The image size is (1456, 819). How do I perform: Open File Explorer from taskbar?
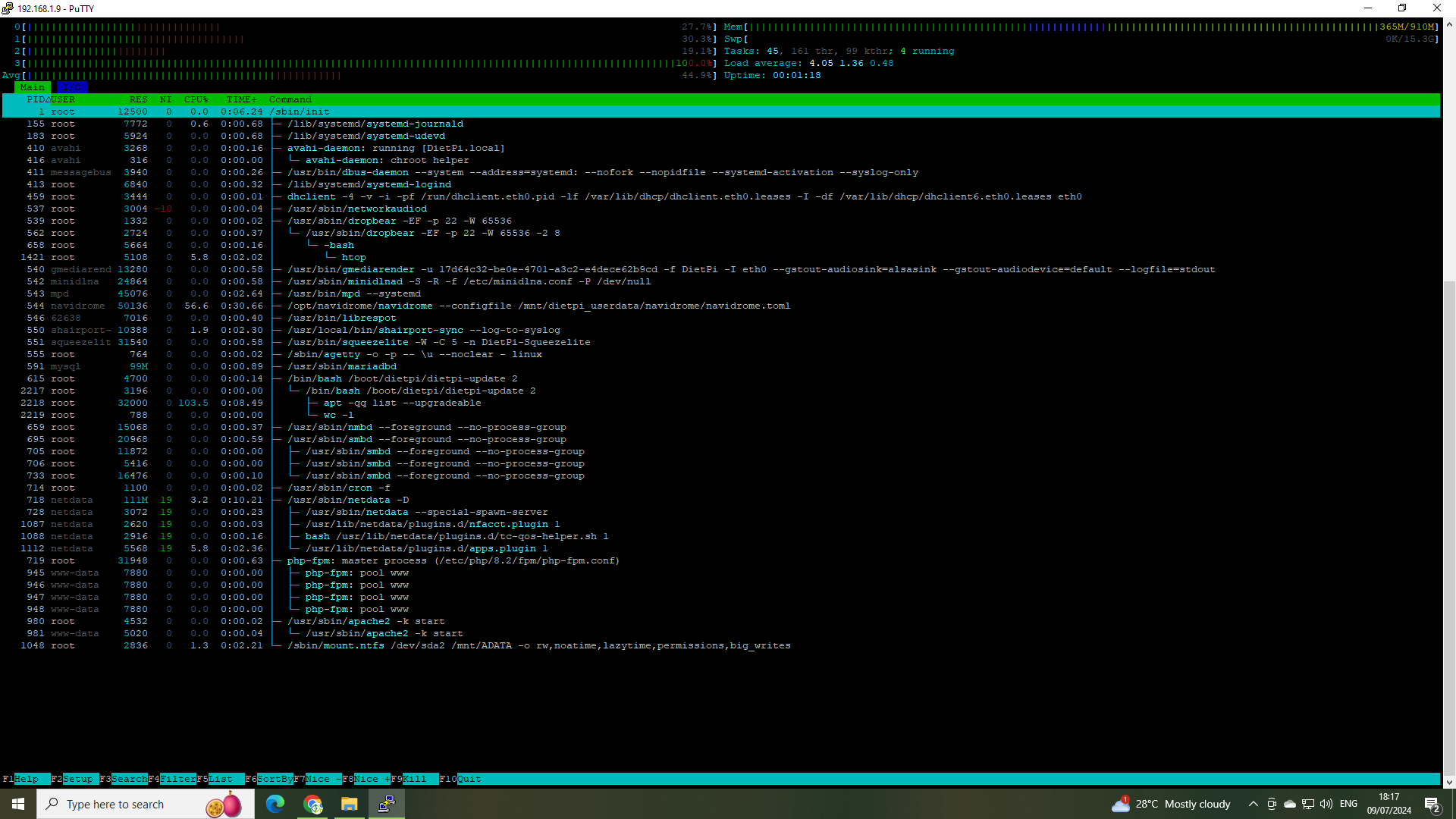tap(350, 804)
